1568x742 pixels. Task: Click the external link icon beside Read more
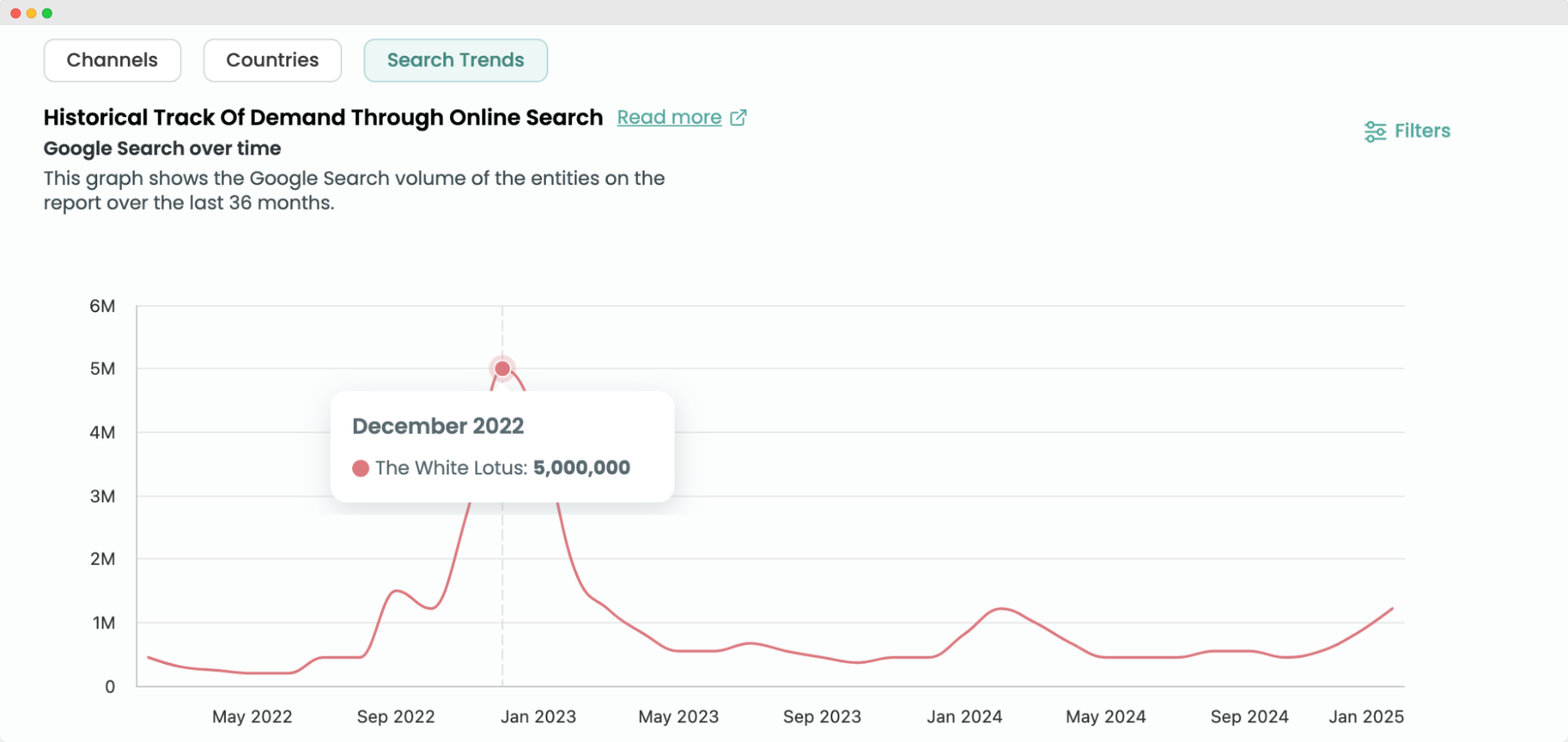(x=738, y=118)
